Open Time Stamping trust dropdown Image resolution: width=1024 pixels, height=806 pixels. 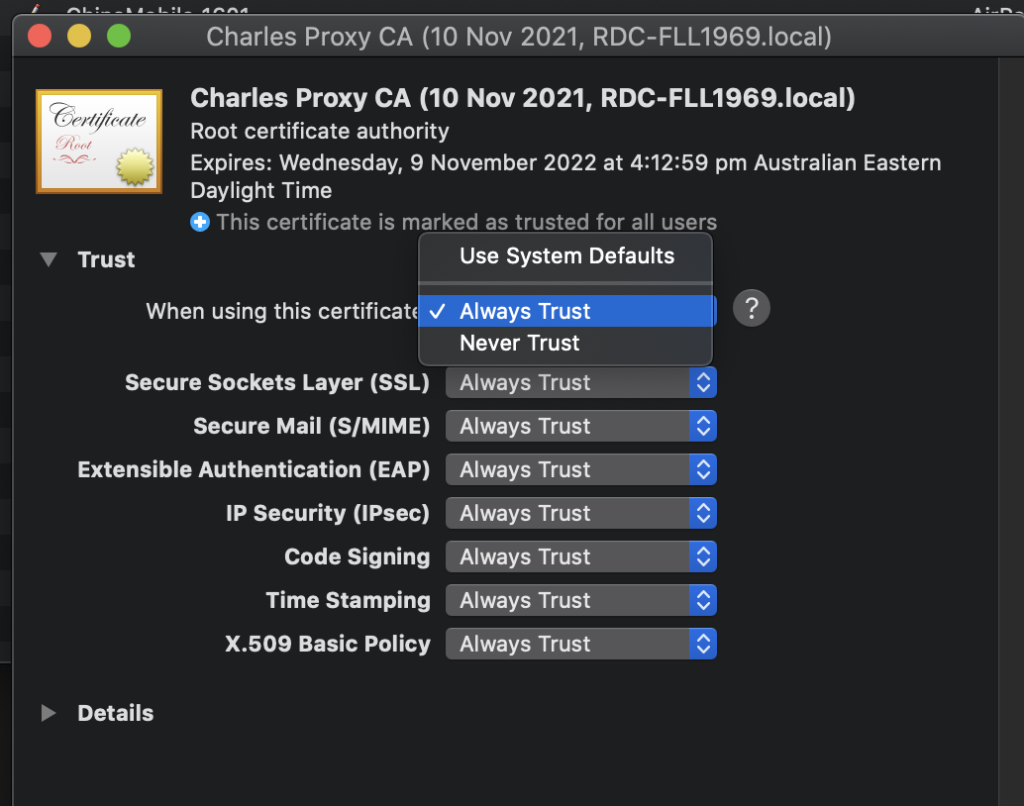581,600
